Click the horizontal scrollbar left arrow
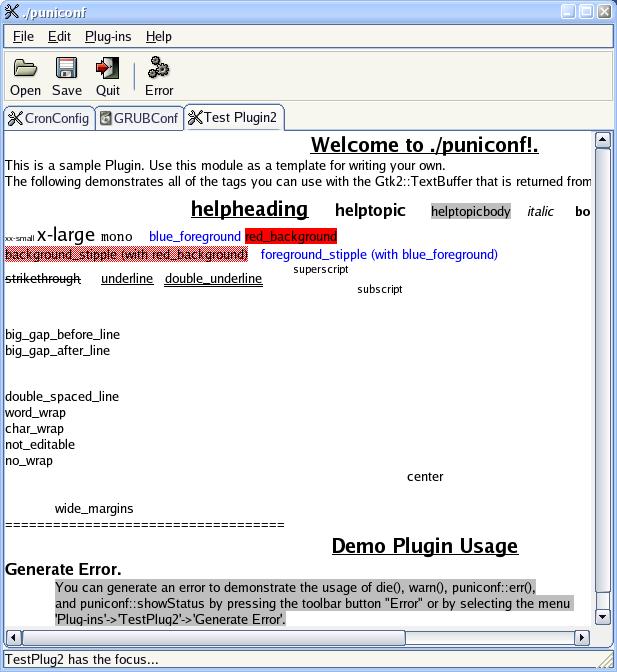 pos(13,638)
